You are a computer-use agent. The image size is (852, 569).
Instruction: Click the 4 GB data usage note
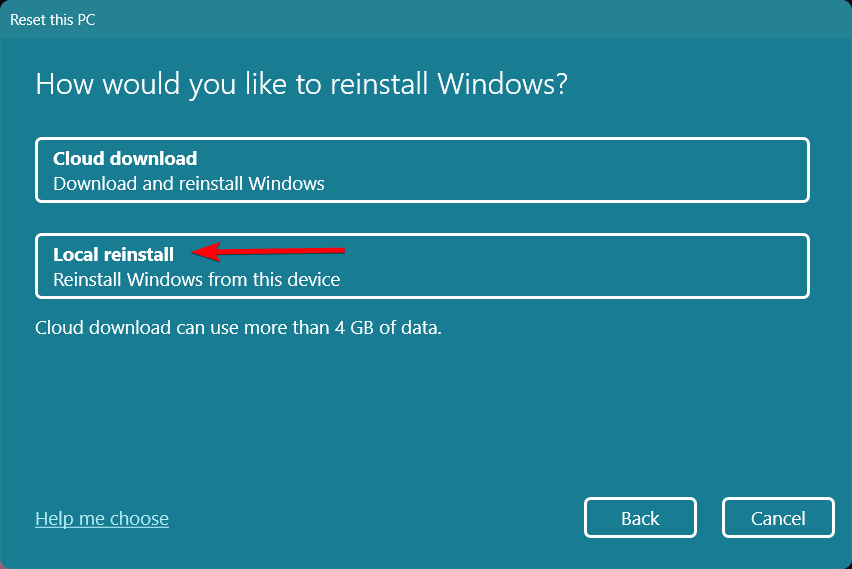click(238, 327)
